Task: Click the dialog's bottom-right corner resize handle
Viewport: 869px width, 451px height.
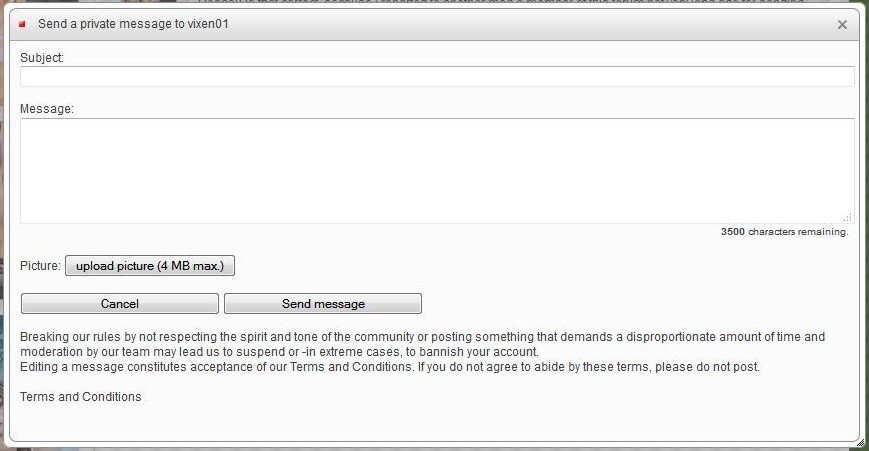Action: 856,438
